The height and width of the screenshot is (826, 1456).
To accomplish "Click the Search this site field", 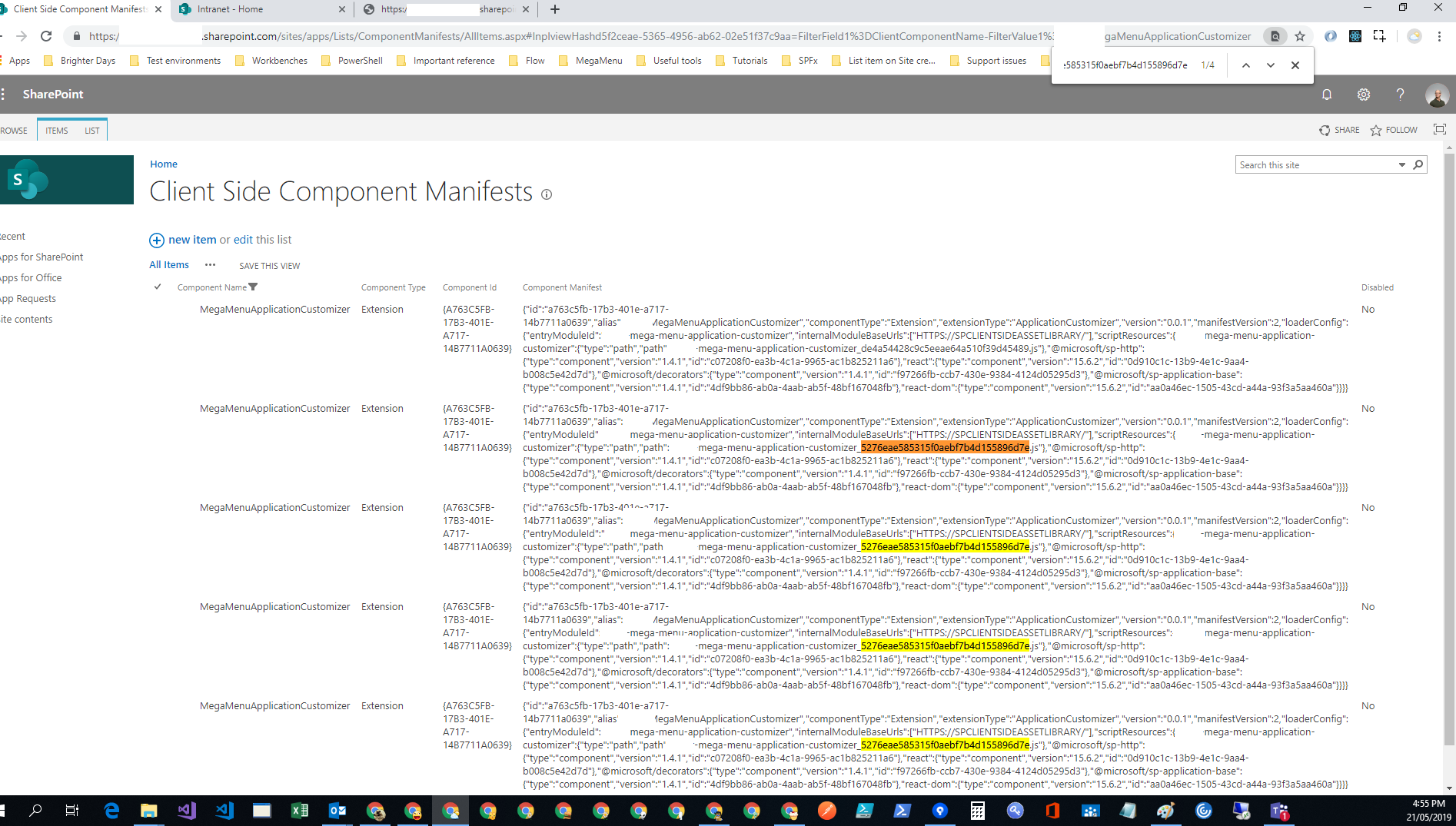I will [x=1316, y=165].
